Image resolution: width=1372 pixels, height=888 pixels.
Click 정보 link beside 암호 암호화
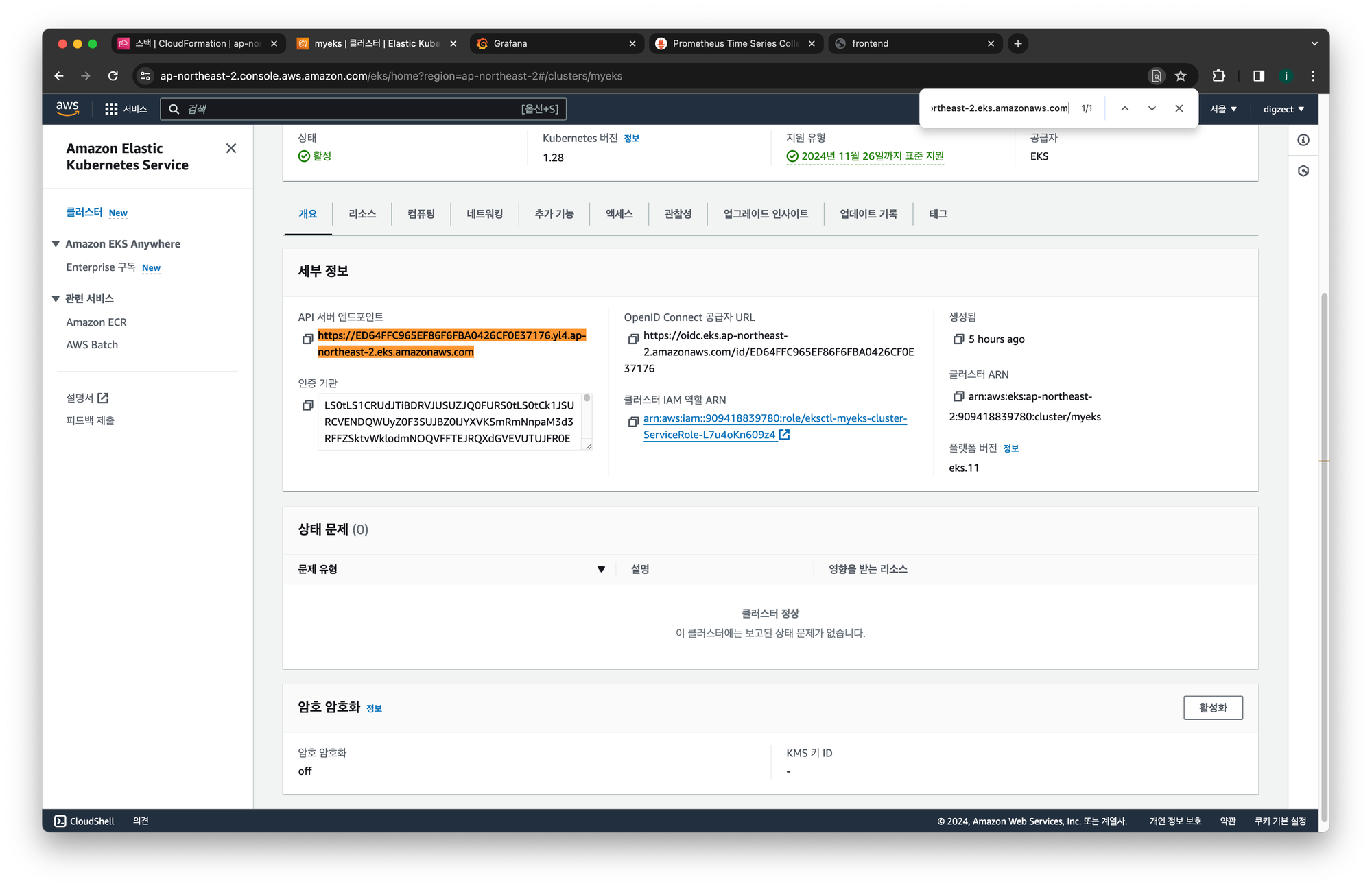[x=374, y=708]
